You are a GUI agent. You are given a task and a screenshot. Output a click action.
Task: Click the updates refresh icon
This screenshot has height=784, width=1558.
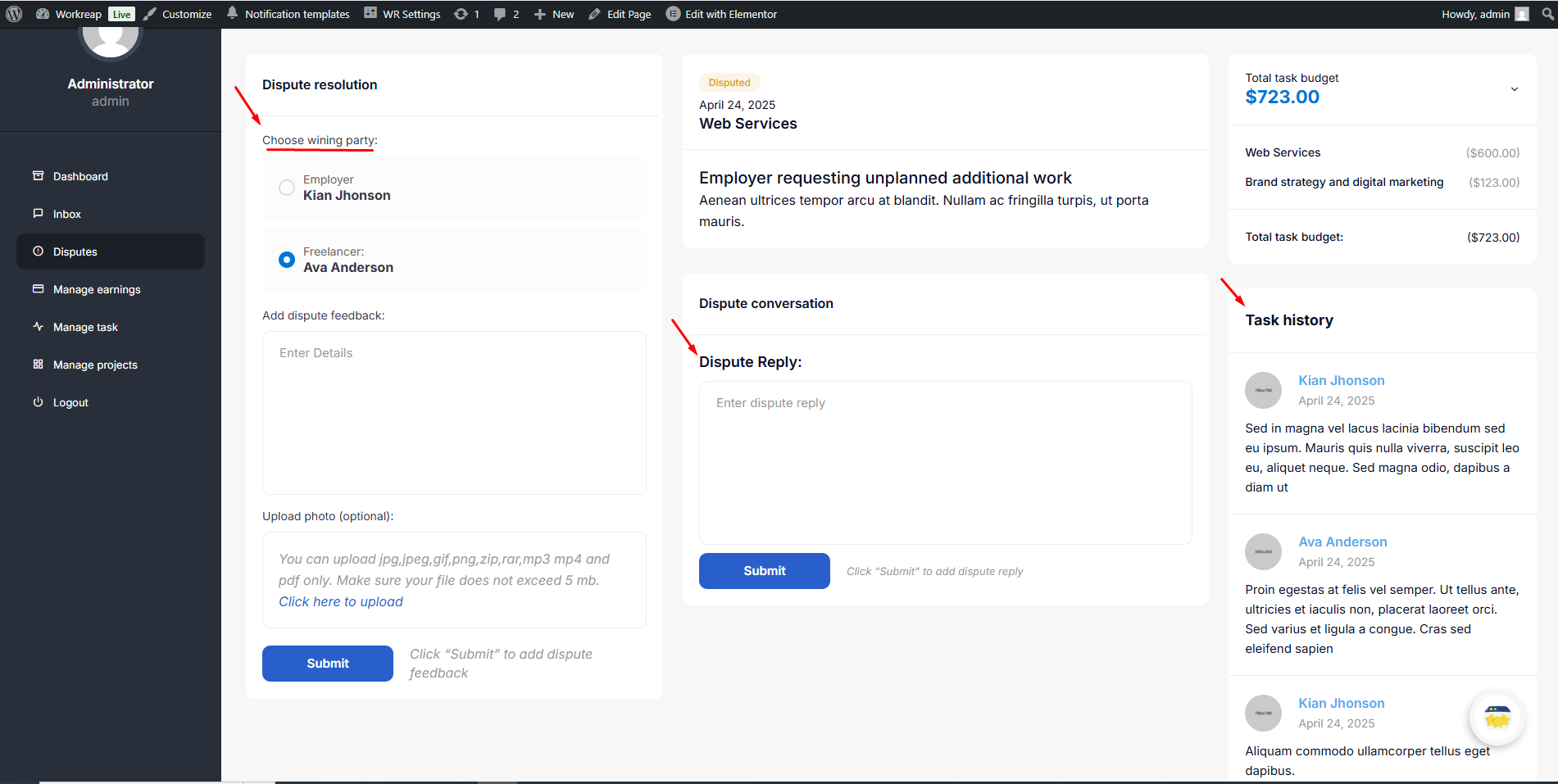click(x=461, y=14)
